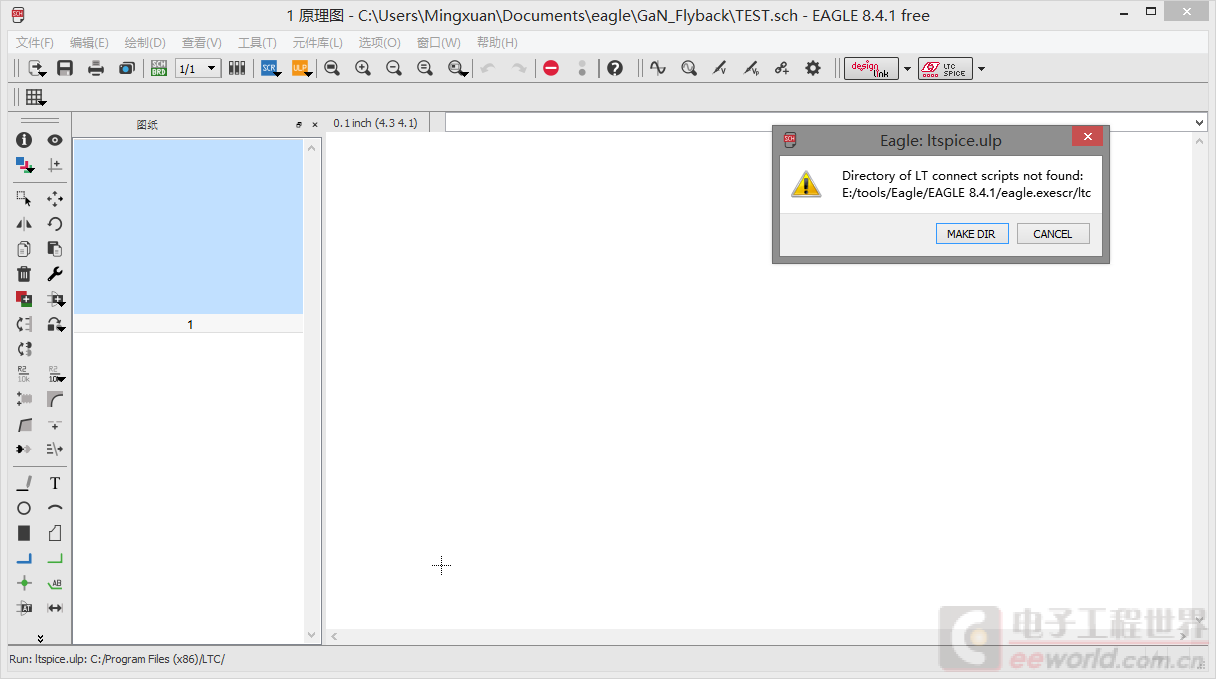Select the green Junction tool
Screen dimensions: 1216x679
24,583
